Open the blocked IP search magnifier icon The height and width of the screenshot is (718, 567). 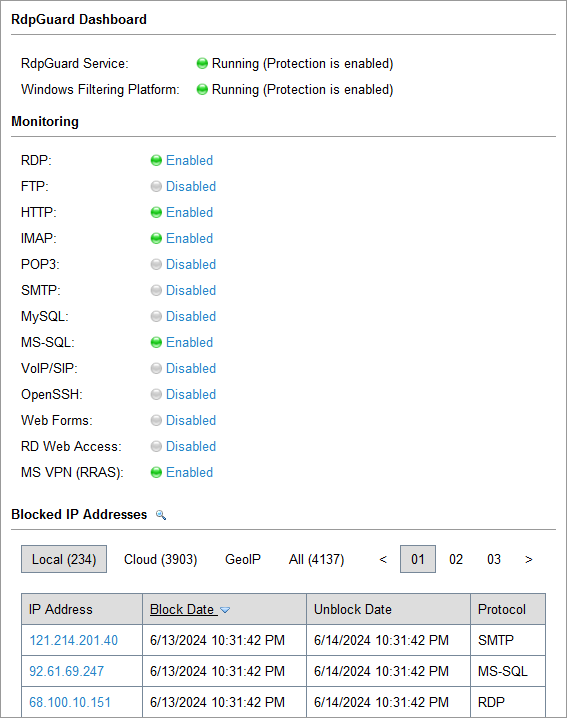click(161, 515)
